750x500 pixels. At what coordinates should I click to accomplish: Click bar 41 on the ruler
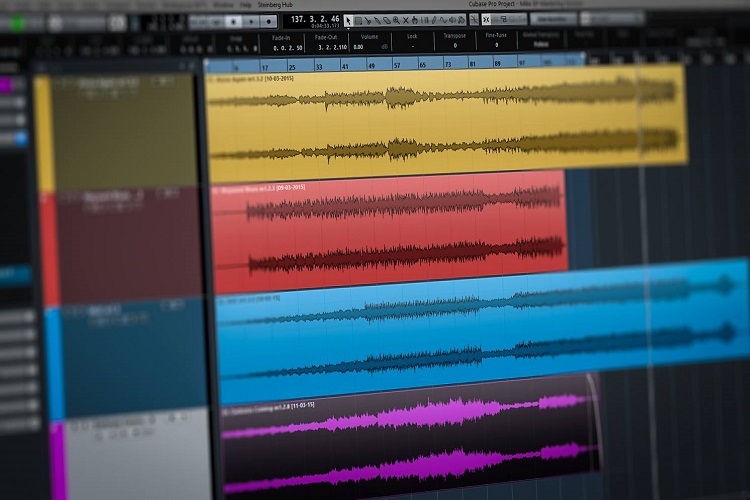coord(345,66)
